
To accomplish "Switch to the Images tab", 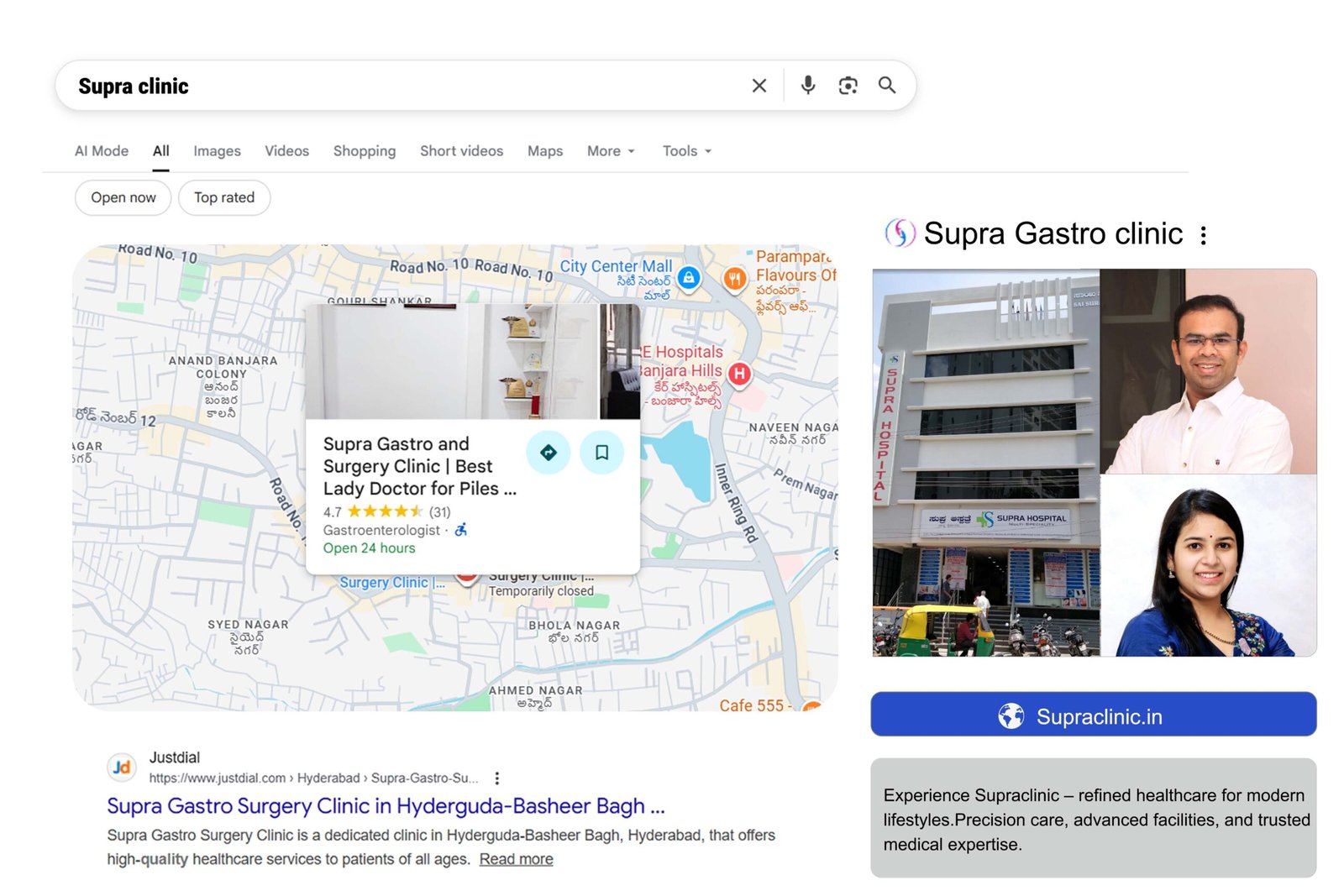I will coord(217,151).
